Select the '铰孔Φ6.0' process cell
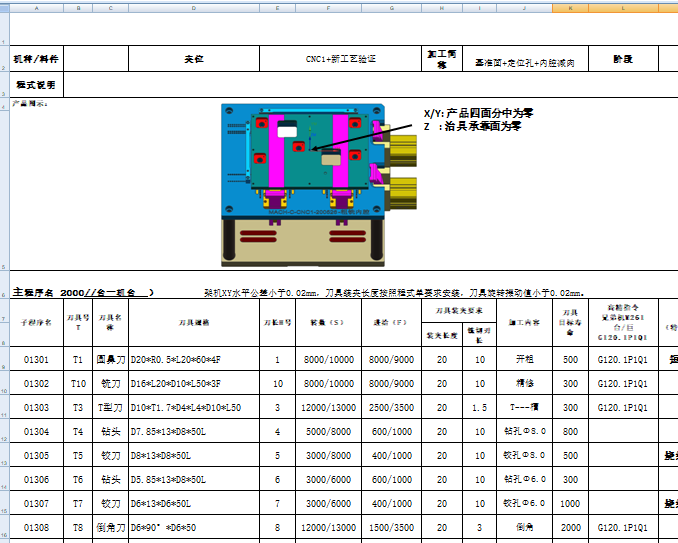Image resolution: width=678 pixels, height=543 pixels. (524, 503)
